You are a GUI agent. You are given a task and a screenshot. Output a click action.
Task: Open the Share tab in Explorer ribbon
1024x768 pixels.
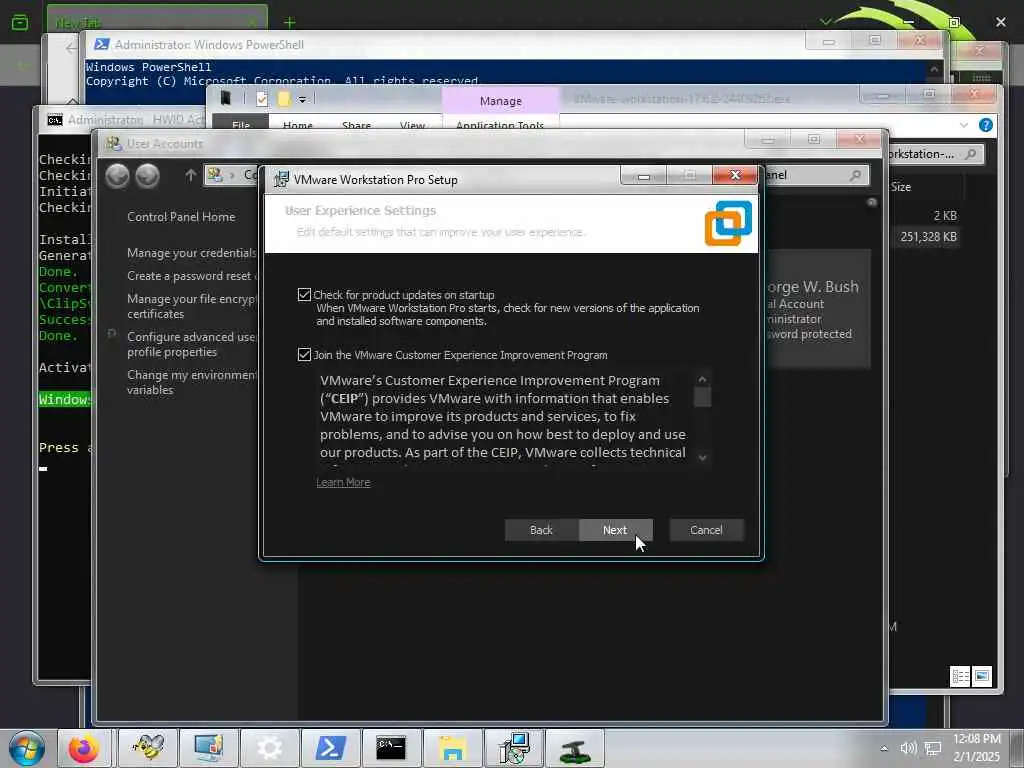pyautogui.click(x=357, y=124)
